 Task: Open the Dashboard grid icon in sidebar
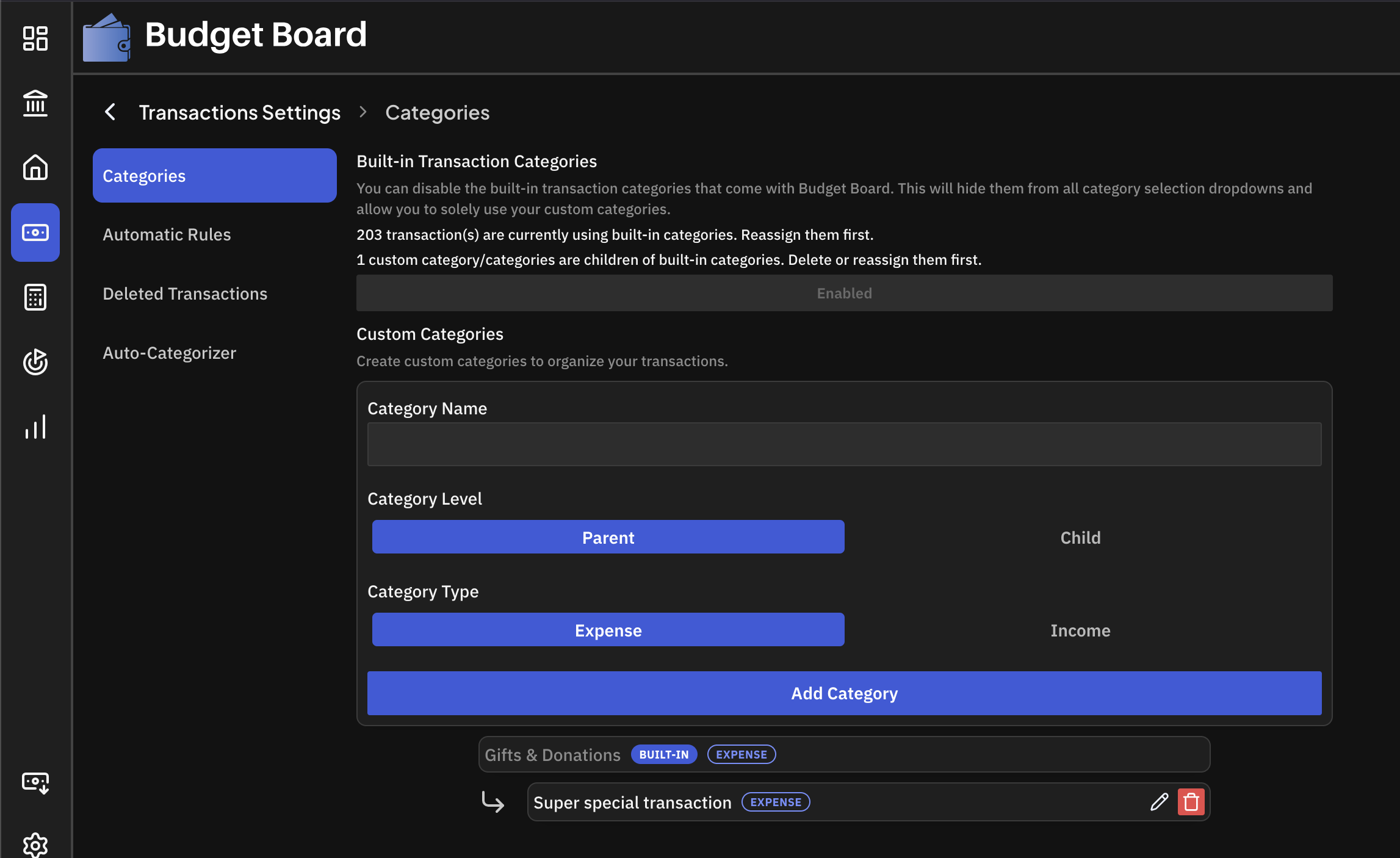pos(35,38)
